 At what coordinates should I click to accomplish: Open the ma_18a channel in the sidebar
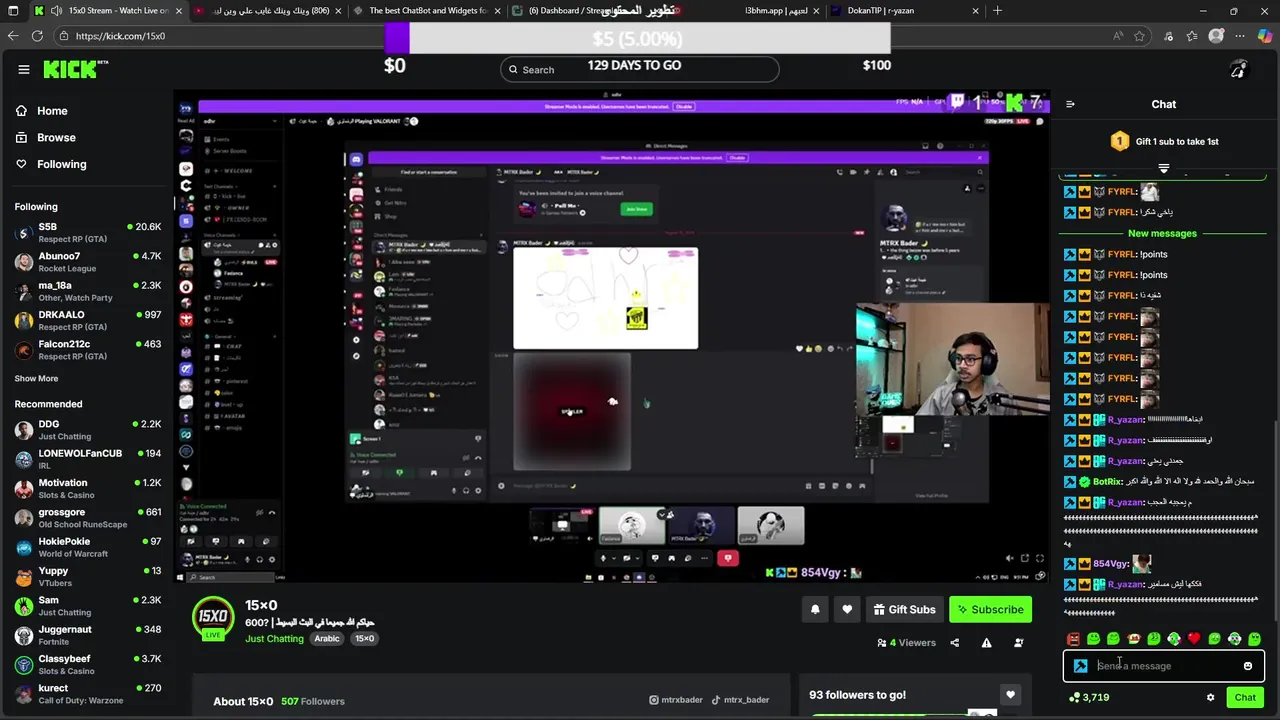tap(88, 291)
